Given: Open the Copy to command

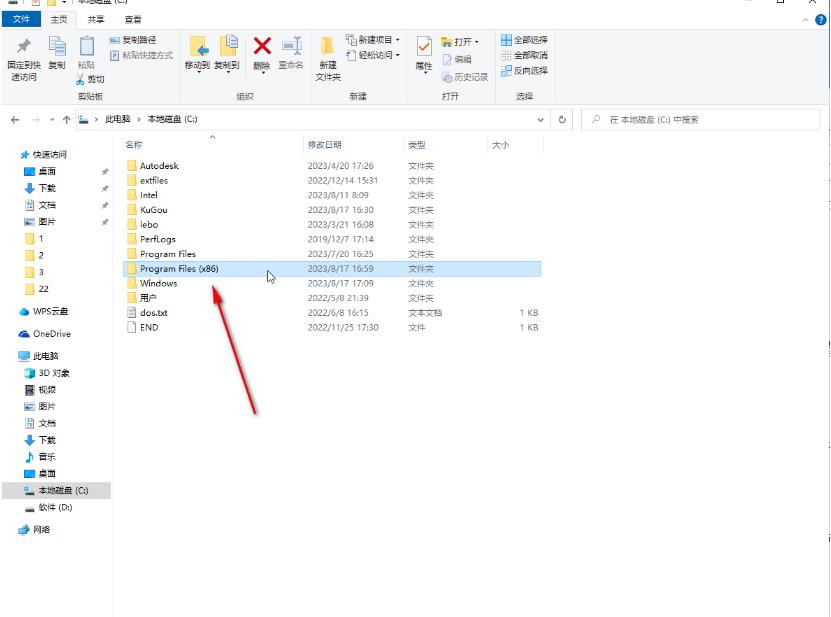Looking at the screenshot, I should point(227,53).
